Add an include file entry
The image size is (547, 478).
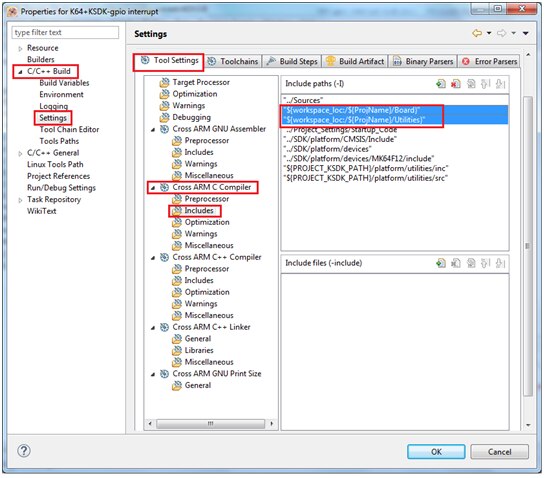[441, 263]
